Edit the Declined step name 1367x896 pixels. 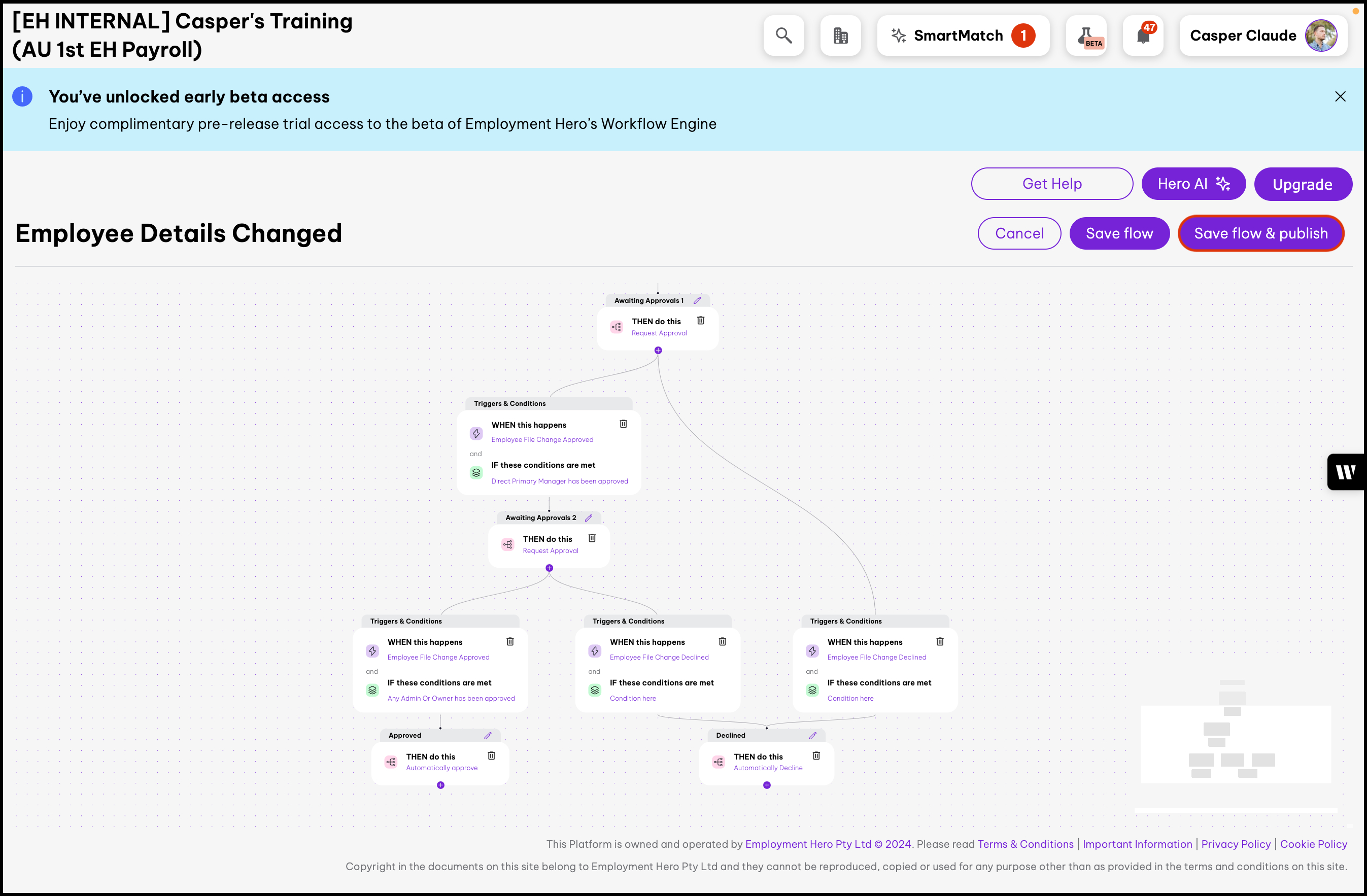tap(813, 735)
